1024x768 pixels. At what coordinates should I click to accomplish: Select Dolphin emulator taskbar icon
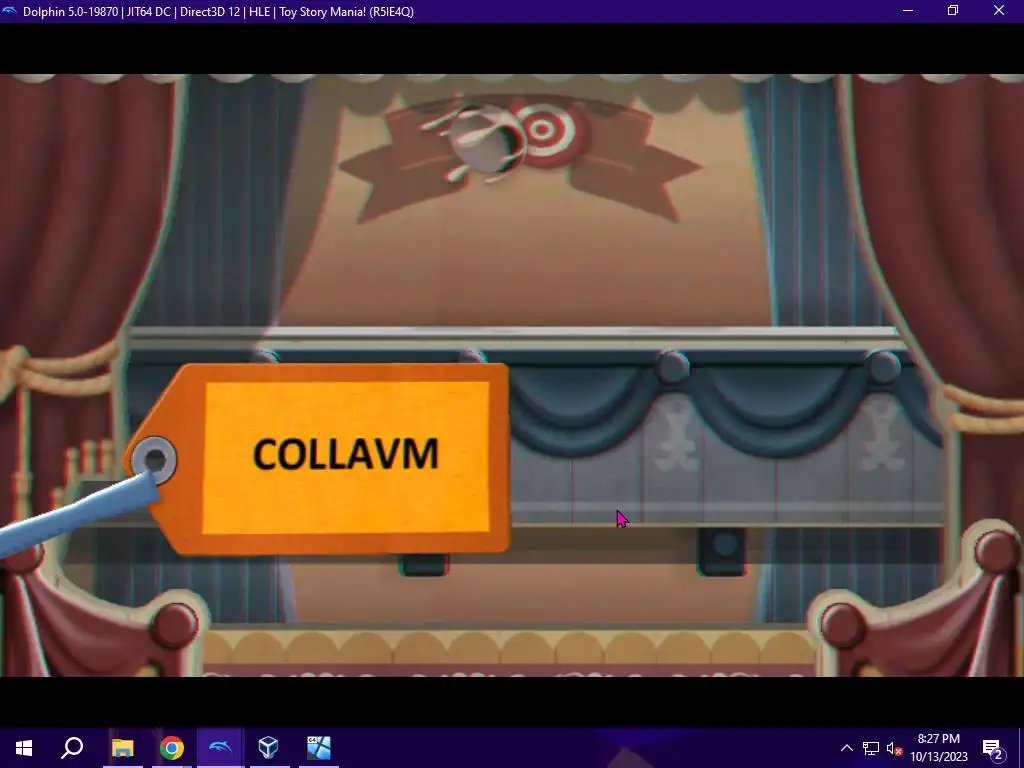[220, 748]
